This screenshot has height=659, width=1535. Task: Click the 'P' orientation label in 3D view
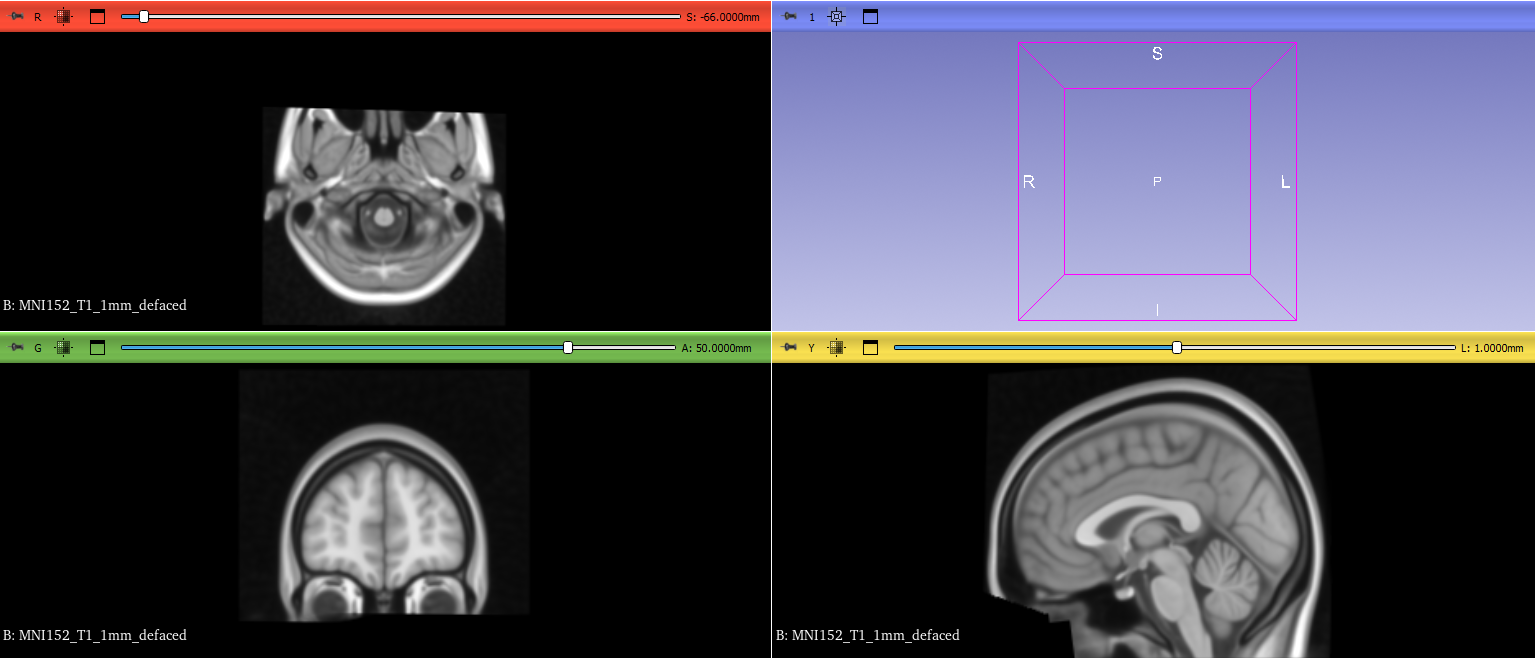[1157, 181]
